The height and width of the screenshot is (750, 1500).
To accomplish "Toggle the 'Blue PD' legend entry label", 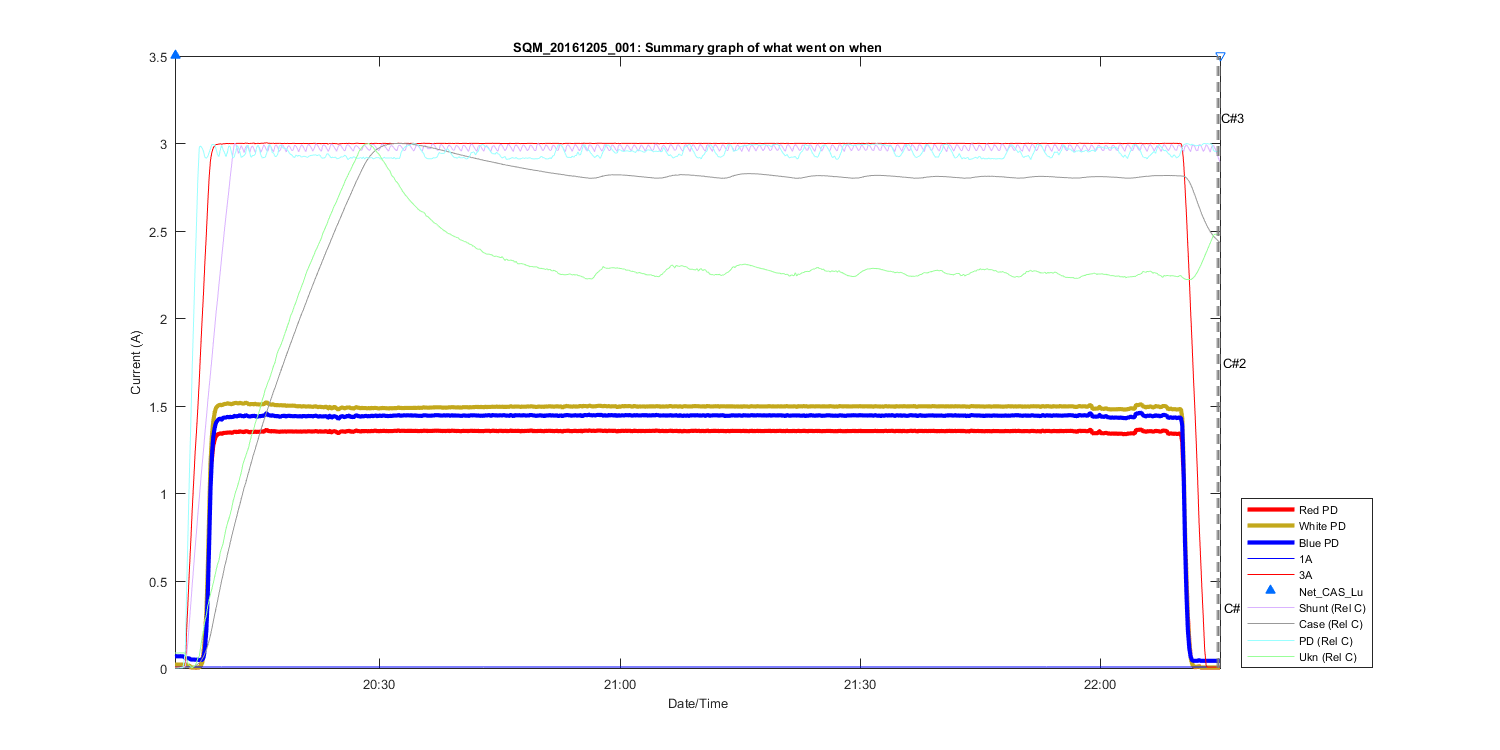I will coord(1318,542).
